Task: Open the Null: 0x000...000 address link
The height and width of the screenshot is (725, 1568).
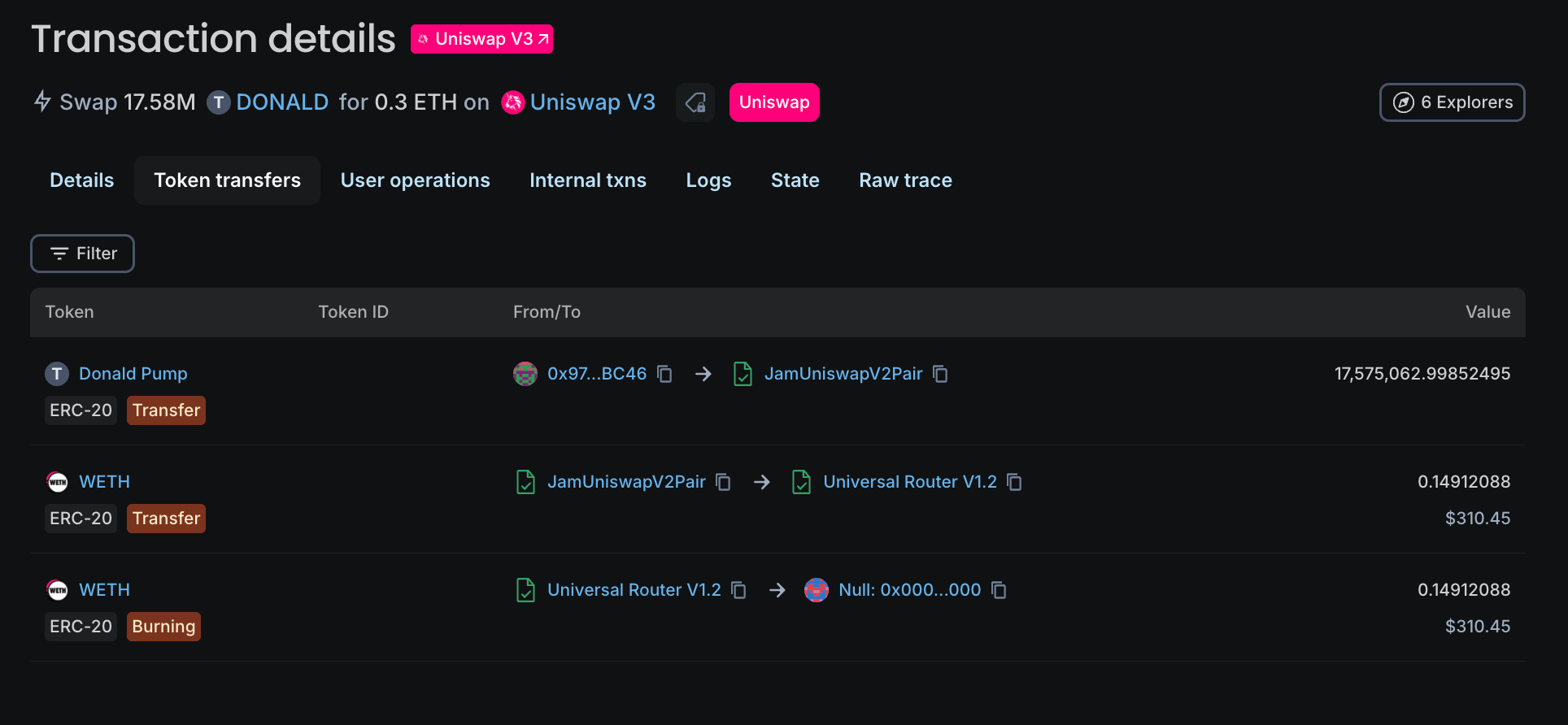Action: [x=910, y=590]
